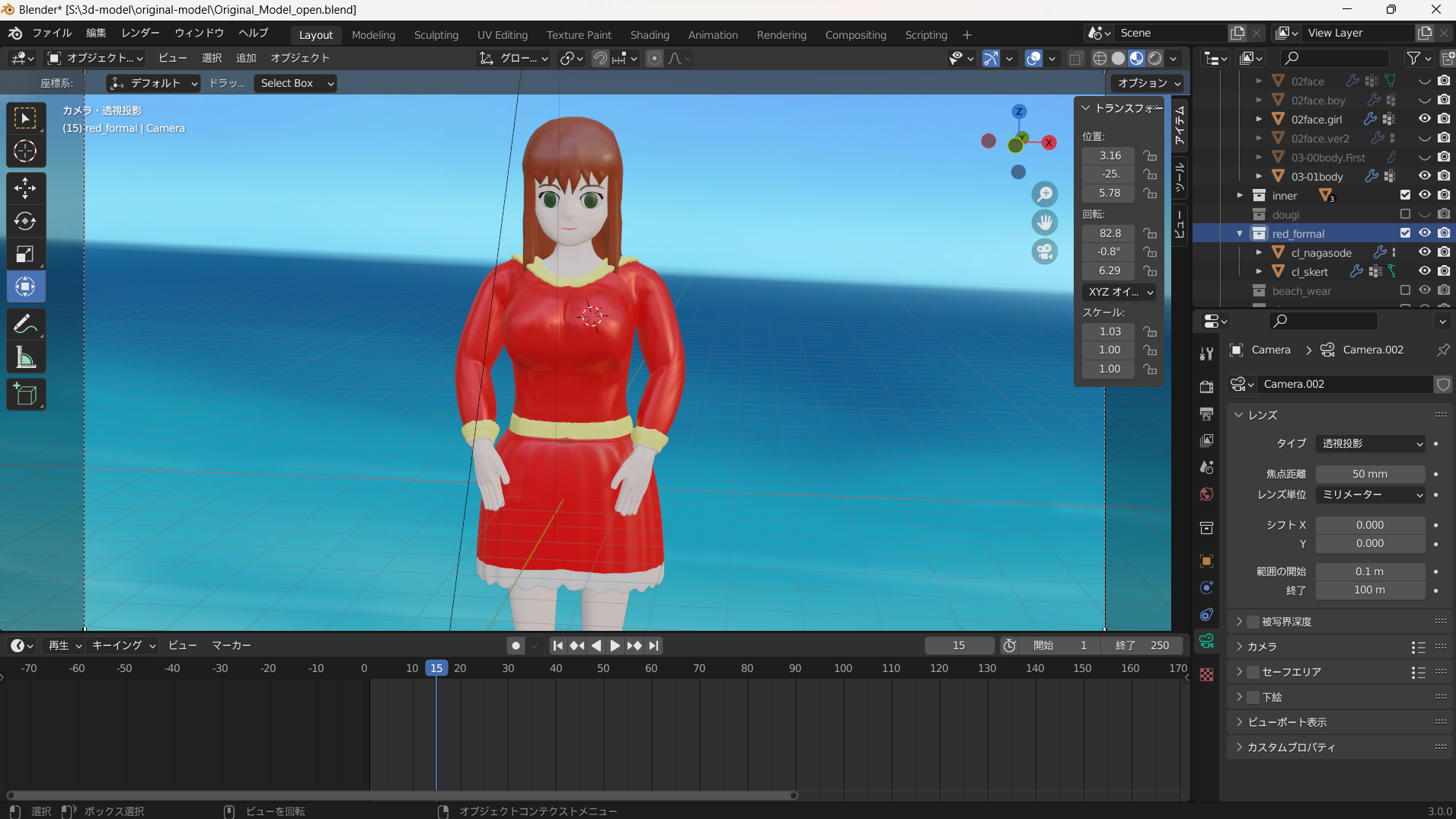Open the Physics Properties tab

point(1206,587)
